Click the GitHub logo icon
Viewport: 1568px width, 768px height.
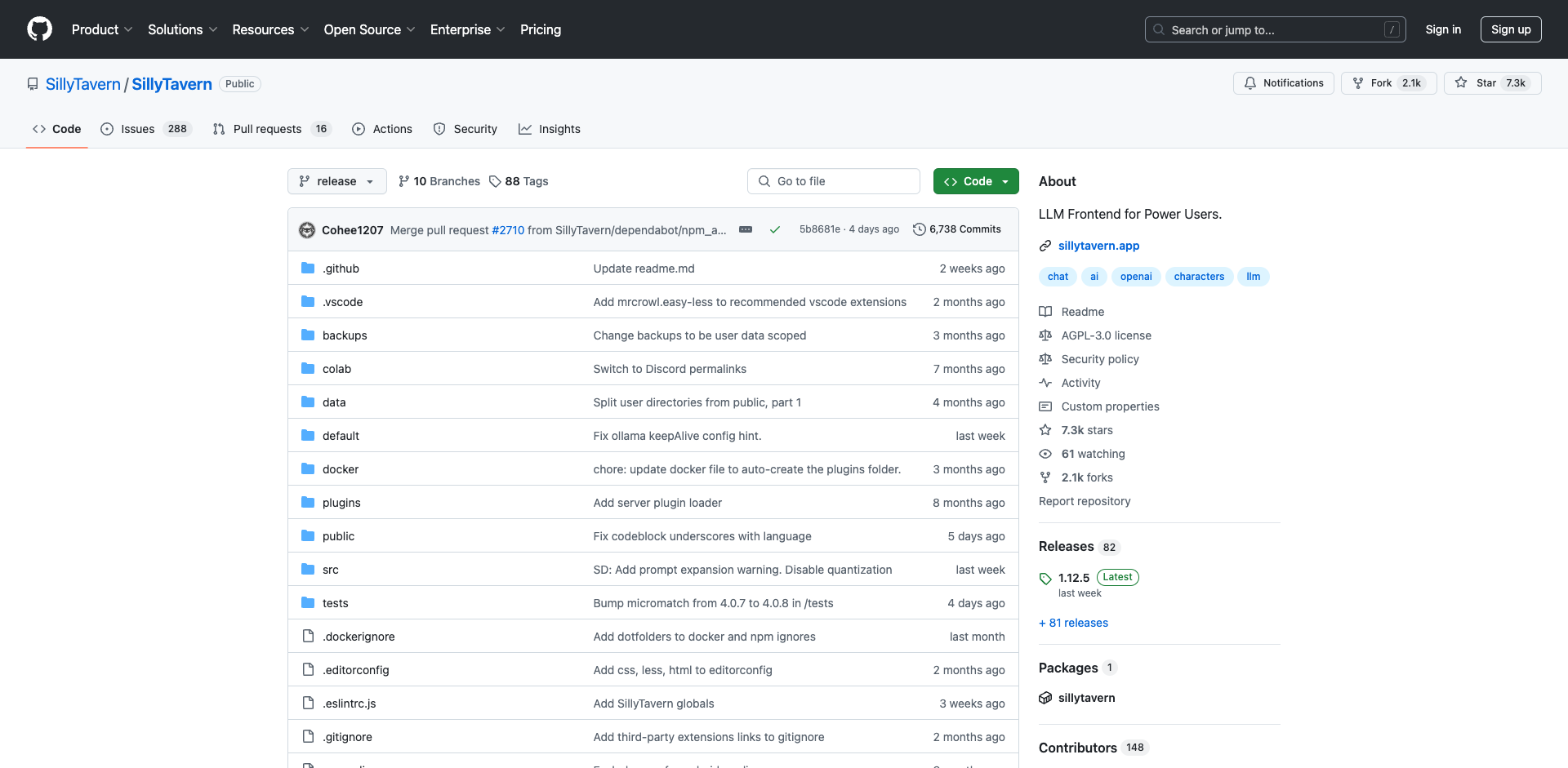point(39,29)
